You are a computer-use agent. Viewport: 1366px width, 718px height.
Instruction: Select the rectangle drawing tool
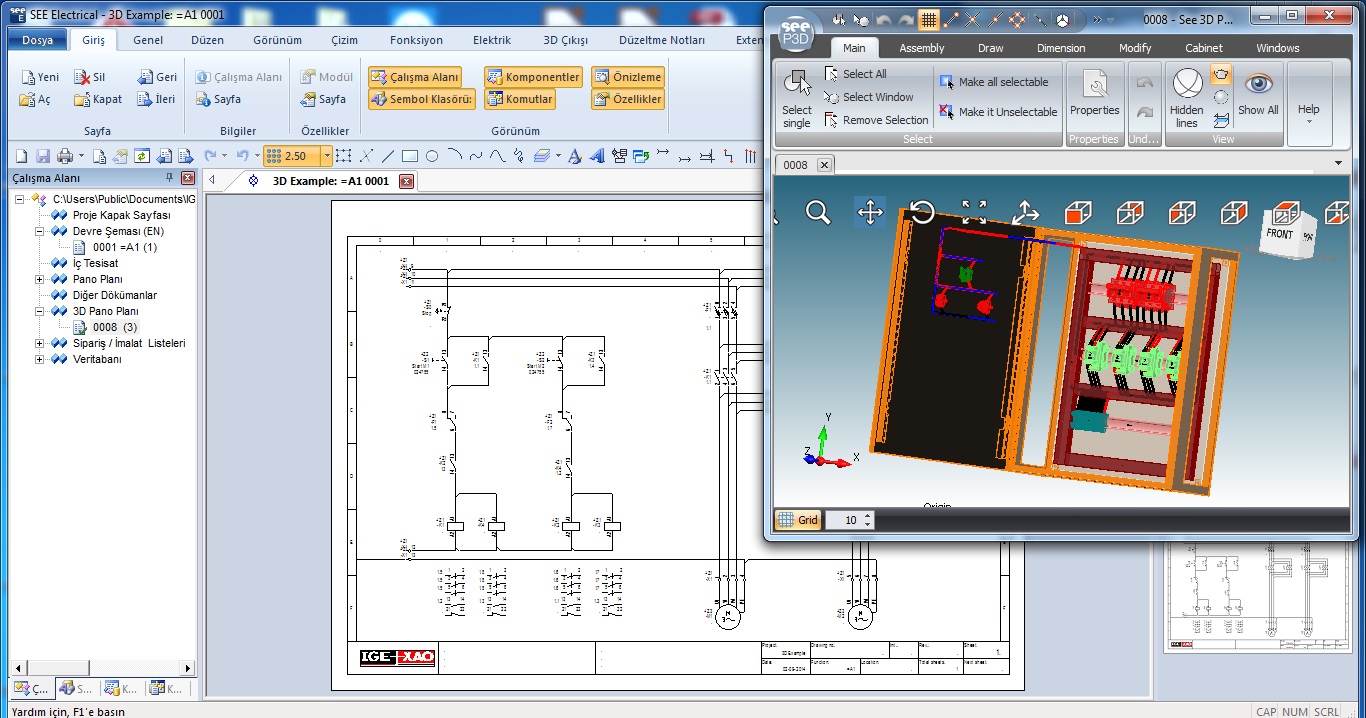[x=410, y=156]
